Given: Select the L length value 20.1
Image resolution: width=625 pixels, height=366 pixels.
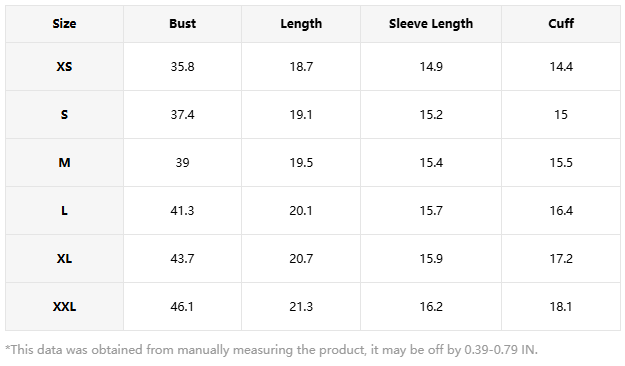Looking at the screenshot, I should pyautogui.click(x=301, y=211).
